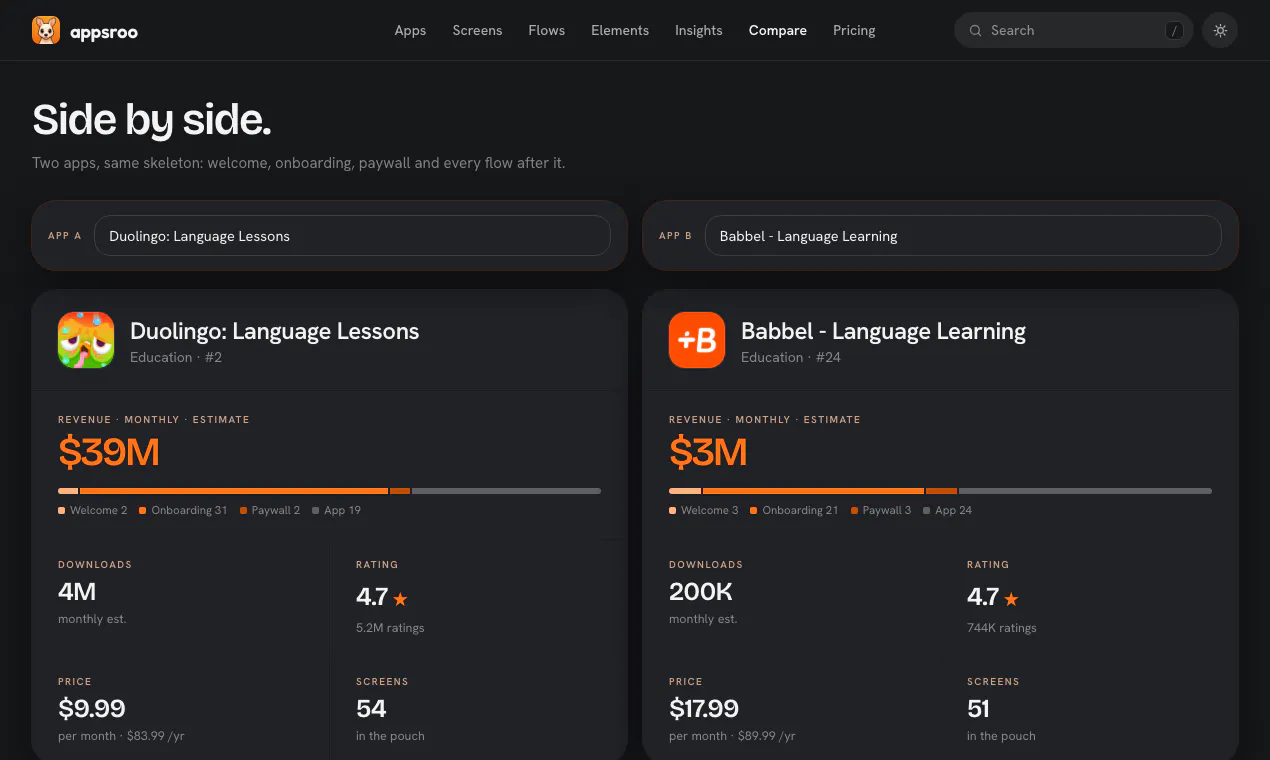This screenshot has height=760, width=1270.
Task: Open the Flows nav item
Action: (546, 31)
